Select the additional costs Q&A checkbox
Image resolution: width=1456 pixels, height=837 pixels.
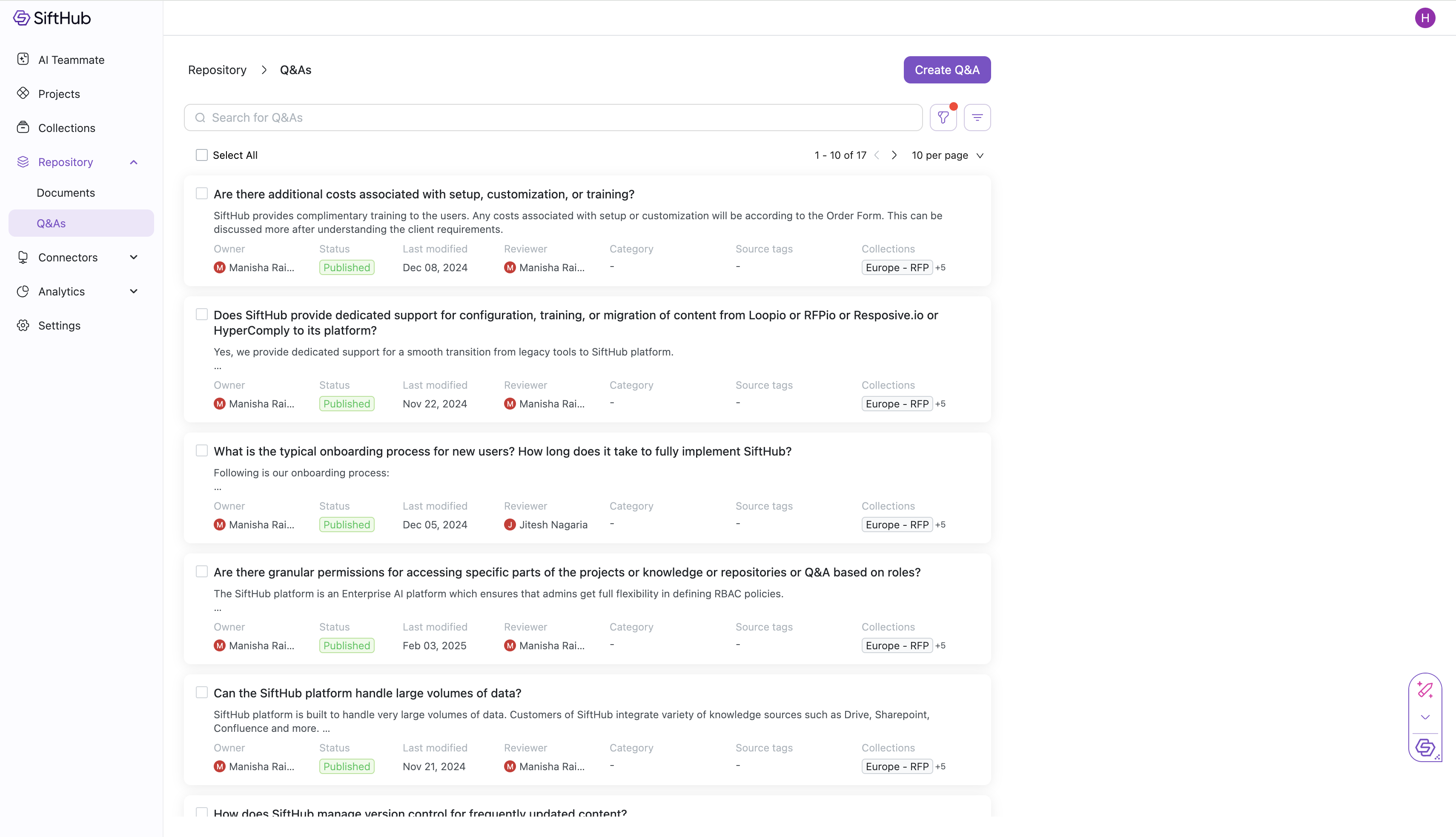[x=201, y=194]
